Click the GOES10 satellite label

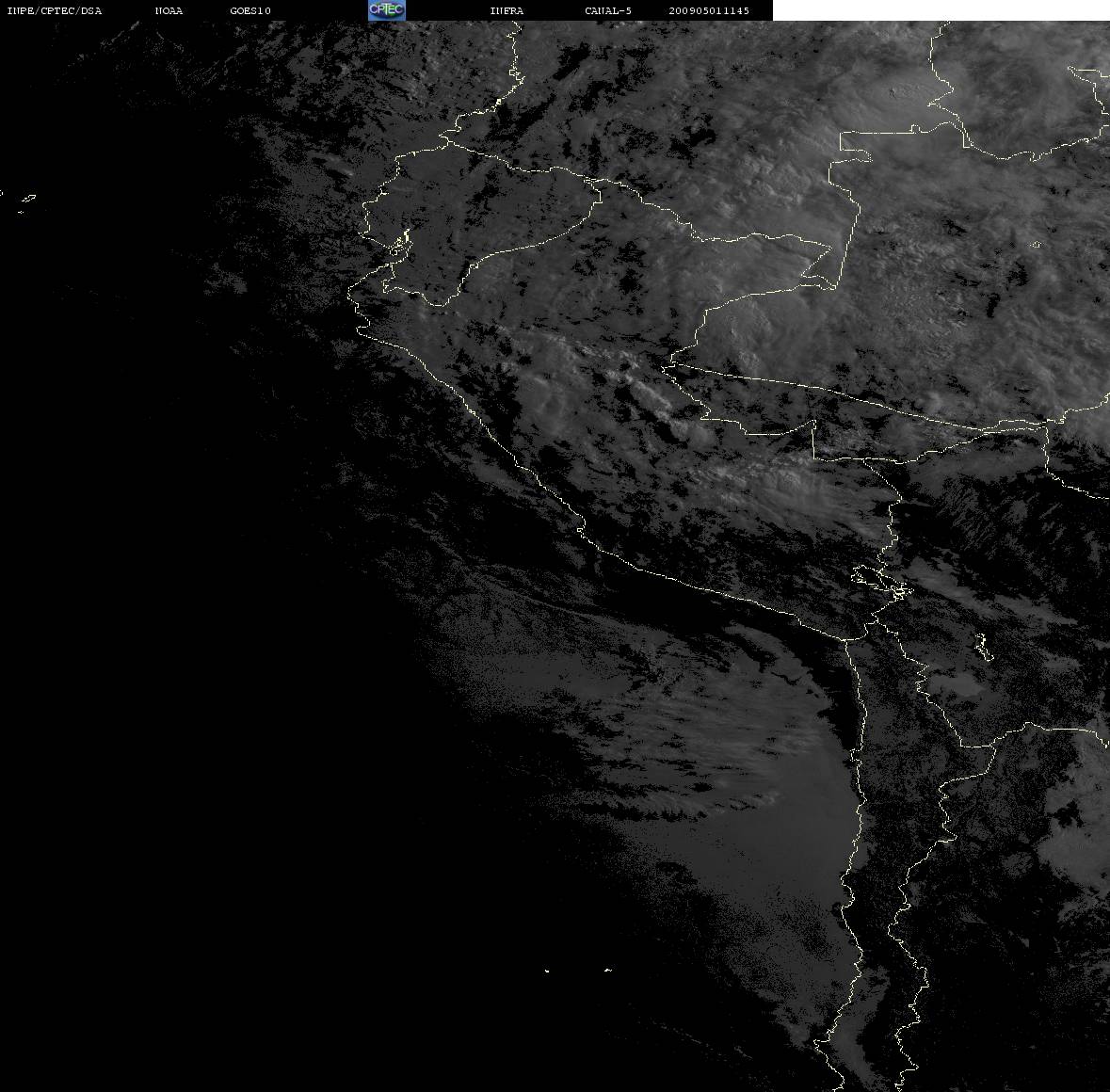coord(250,10)
